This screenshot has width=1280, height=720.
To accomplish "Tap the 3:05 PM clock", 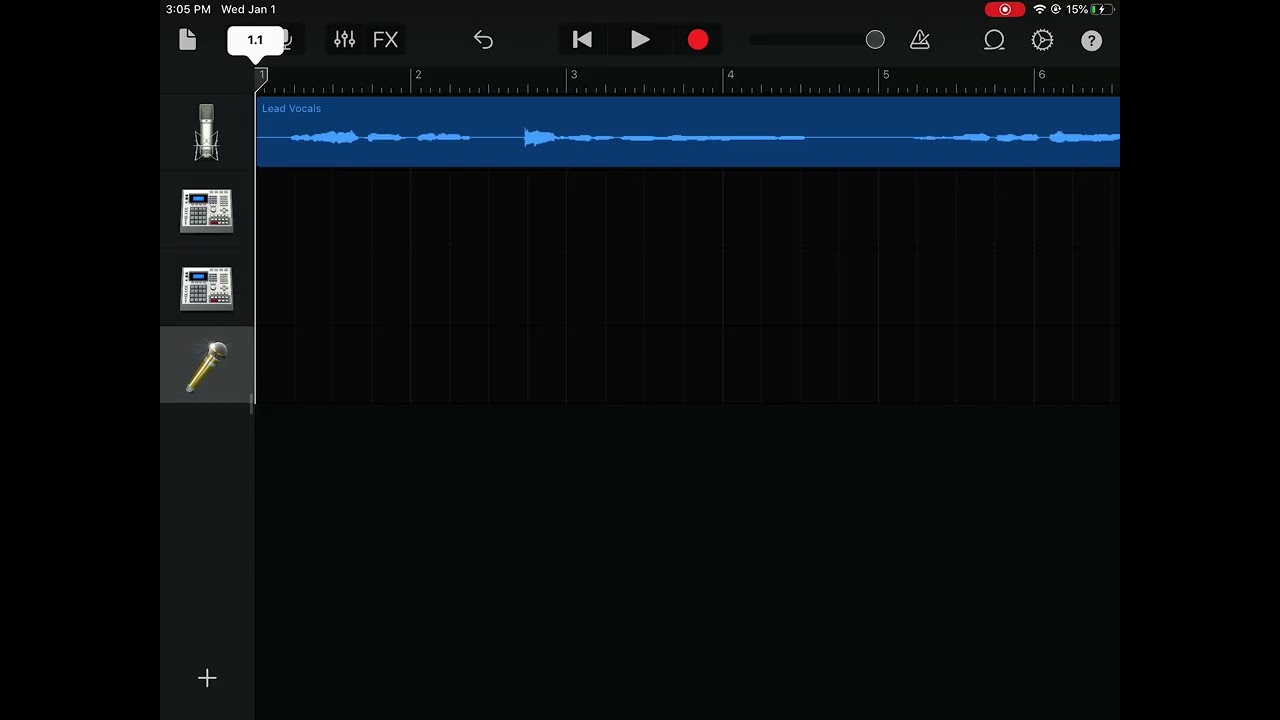I will [x=188, y=9].
